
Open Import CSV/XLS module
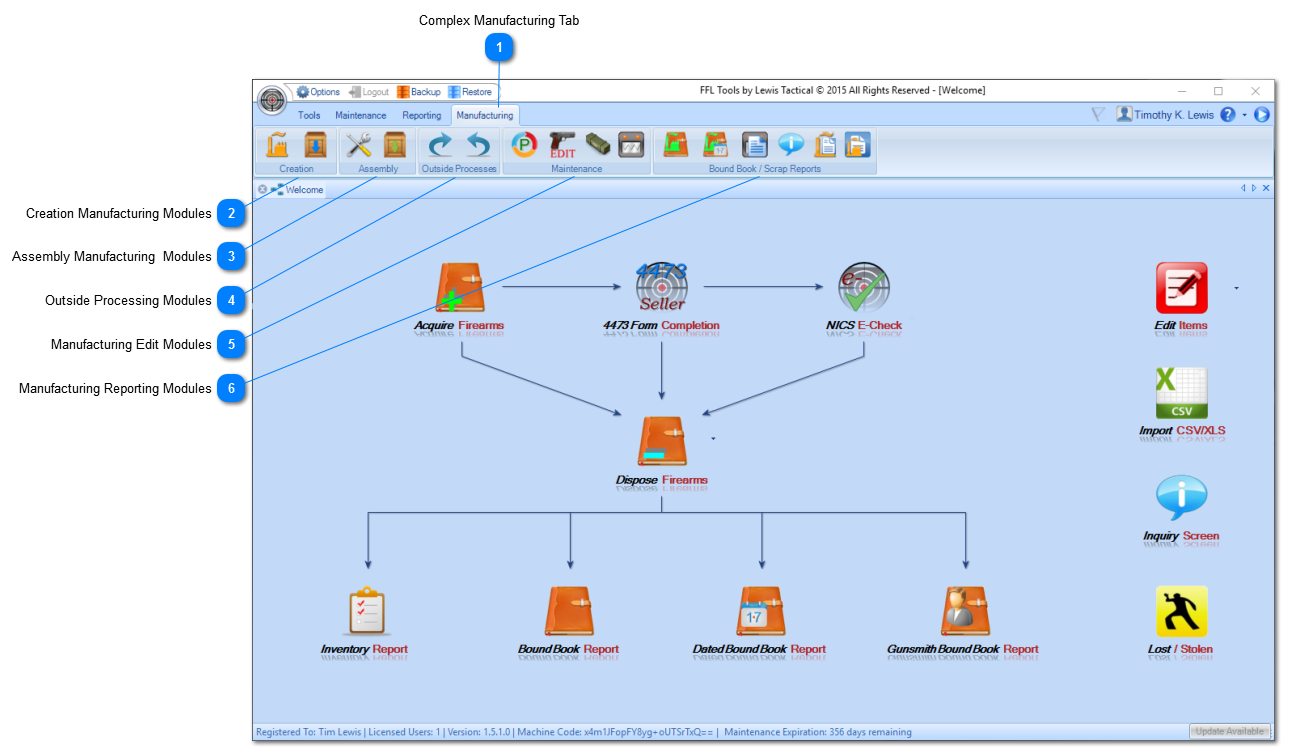(x=1182, y=402)
